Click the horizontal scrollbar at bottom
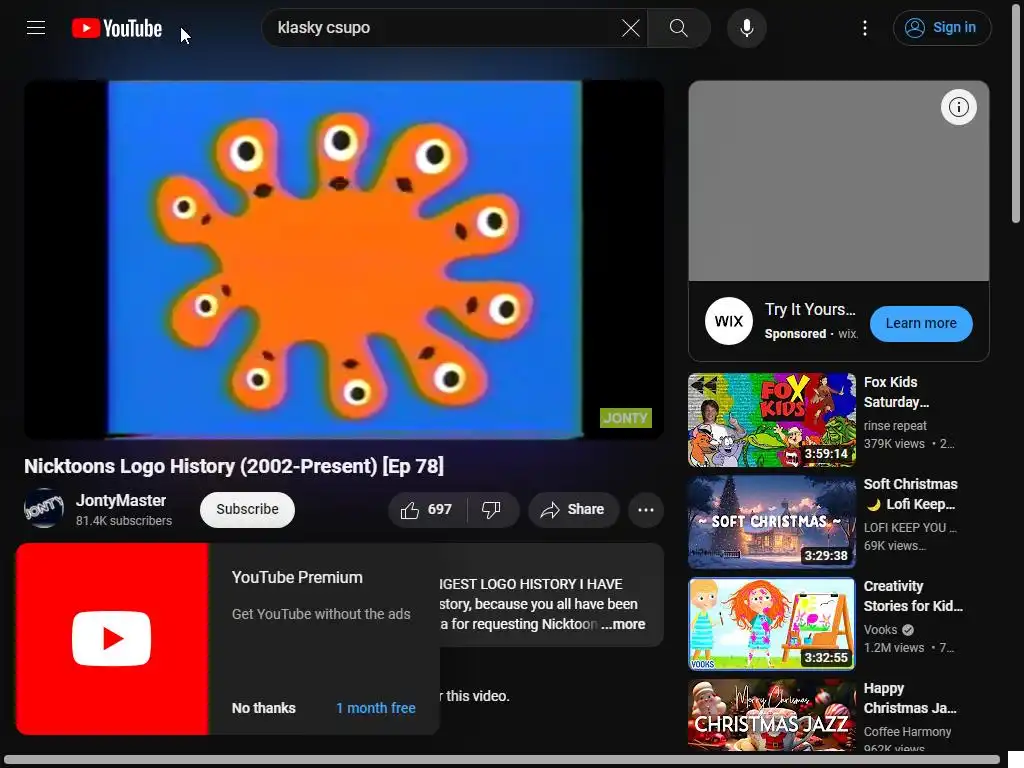Image resolution: width=1024 pixels, height=768 pixels. [x=503, y=760]
